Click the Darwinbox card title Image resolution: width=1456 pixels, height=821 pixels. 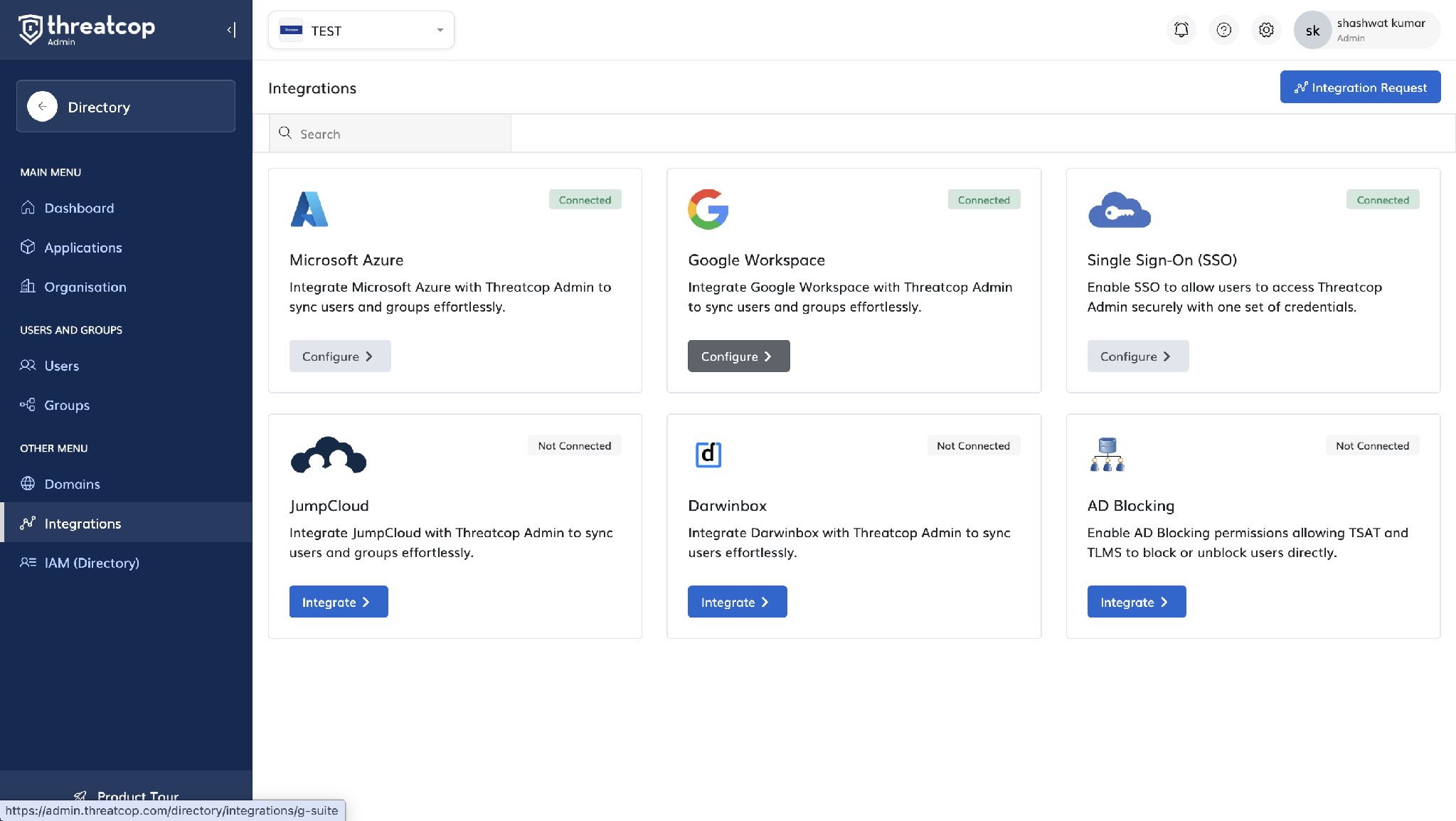(x=728, y=506)
